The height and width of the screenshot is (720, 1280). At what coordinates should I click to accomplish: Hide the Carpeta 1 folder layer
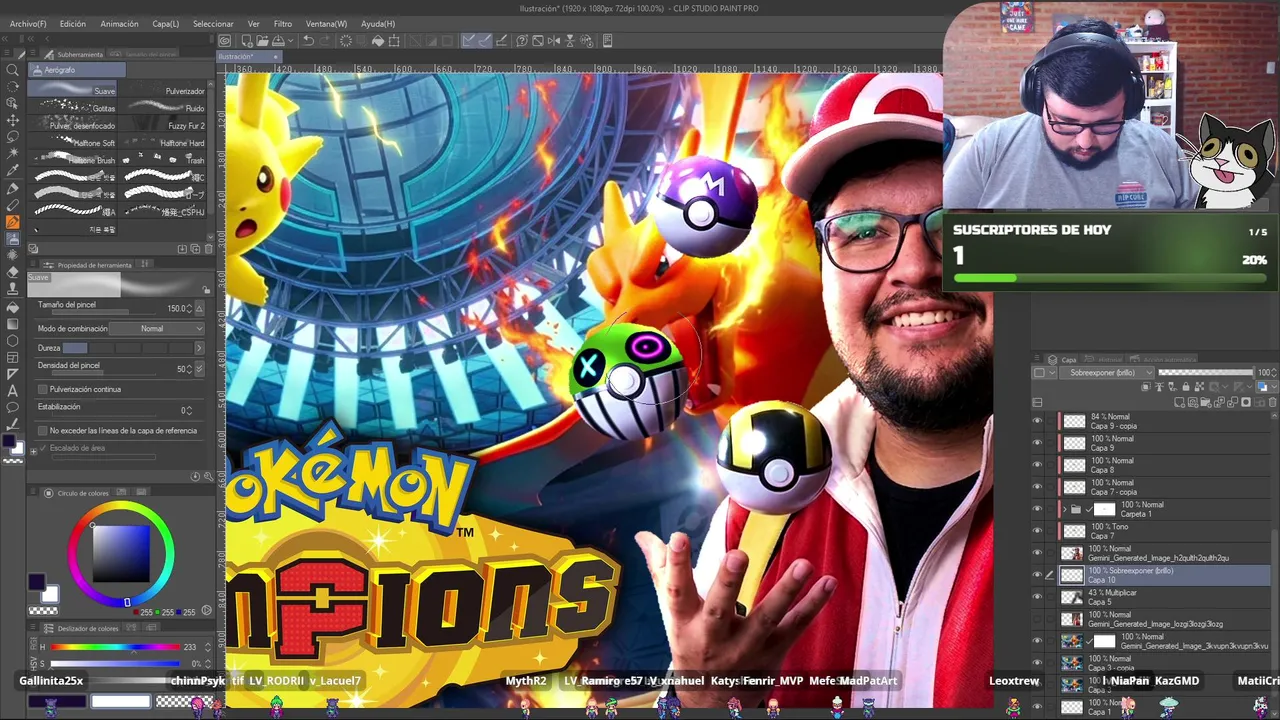tap(1037, 509)
